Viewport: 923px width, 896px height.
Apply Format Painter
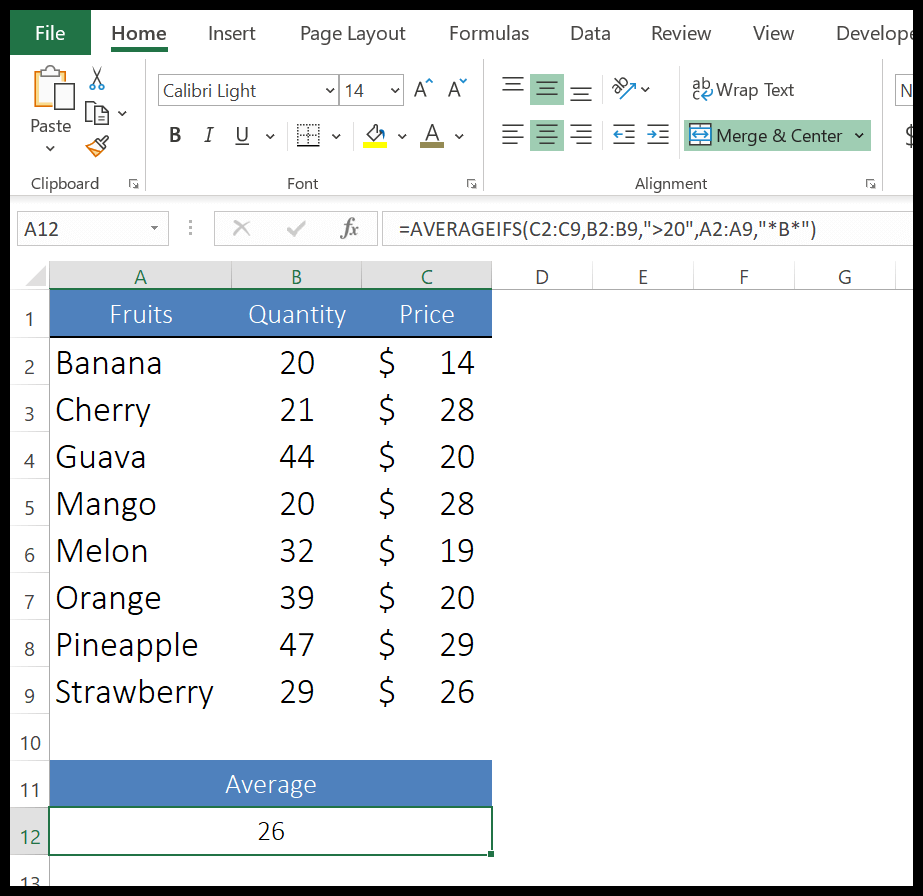(96, 143)
